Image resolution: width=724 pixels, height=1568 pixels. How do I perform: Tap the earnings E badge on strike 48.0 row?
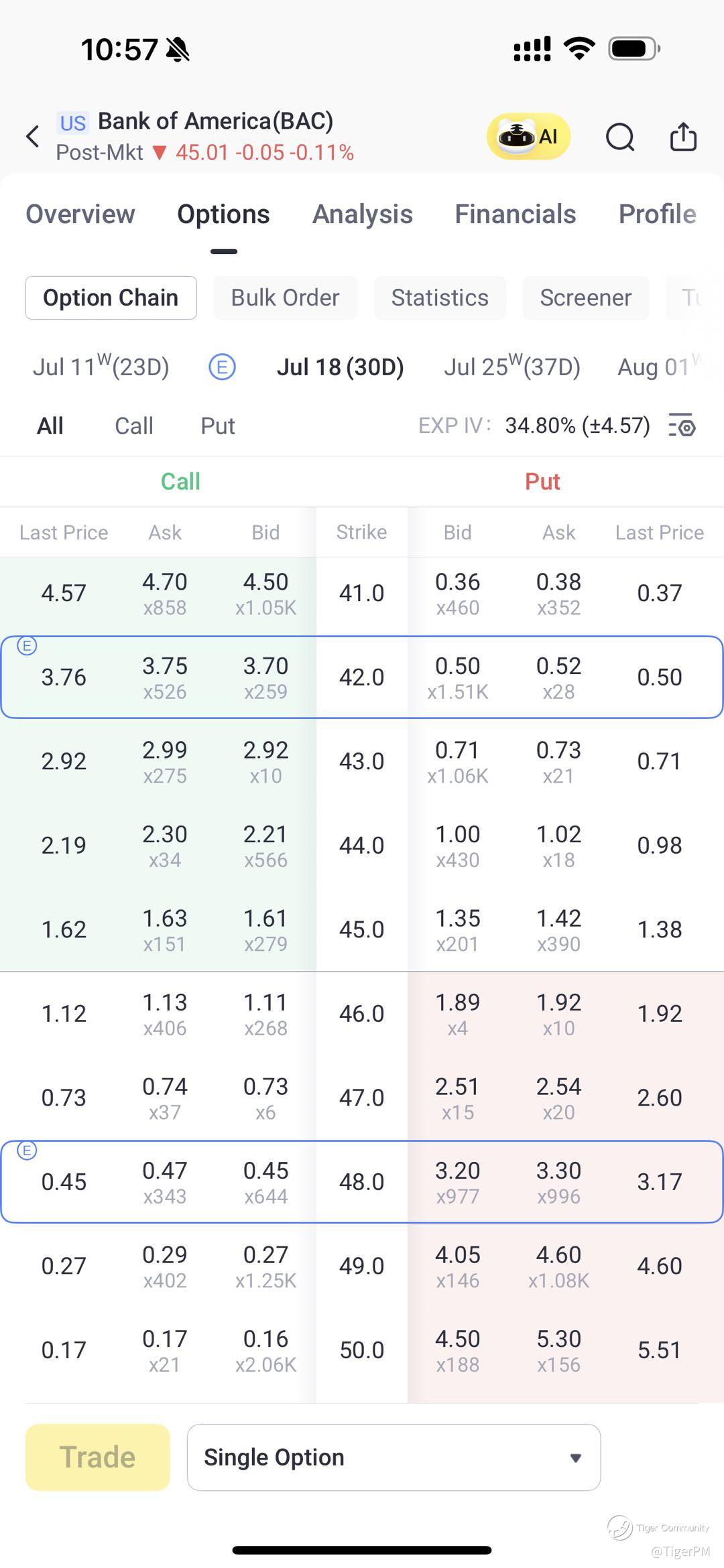tap(26, 1151)
